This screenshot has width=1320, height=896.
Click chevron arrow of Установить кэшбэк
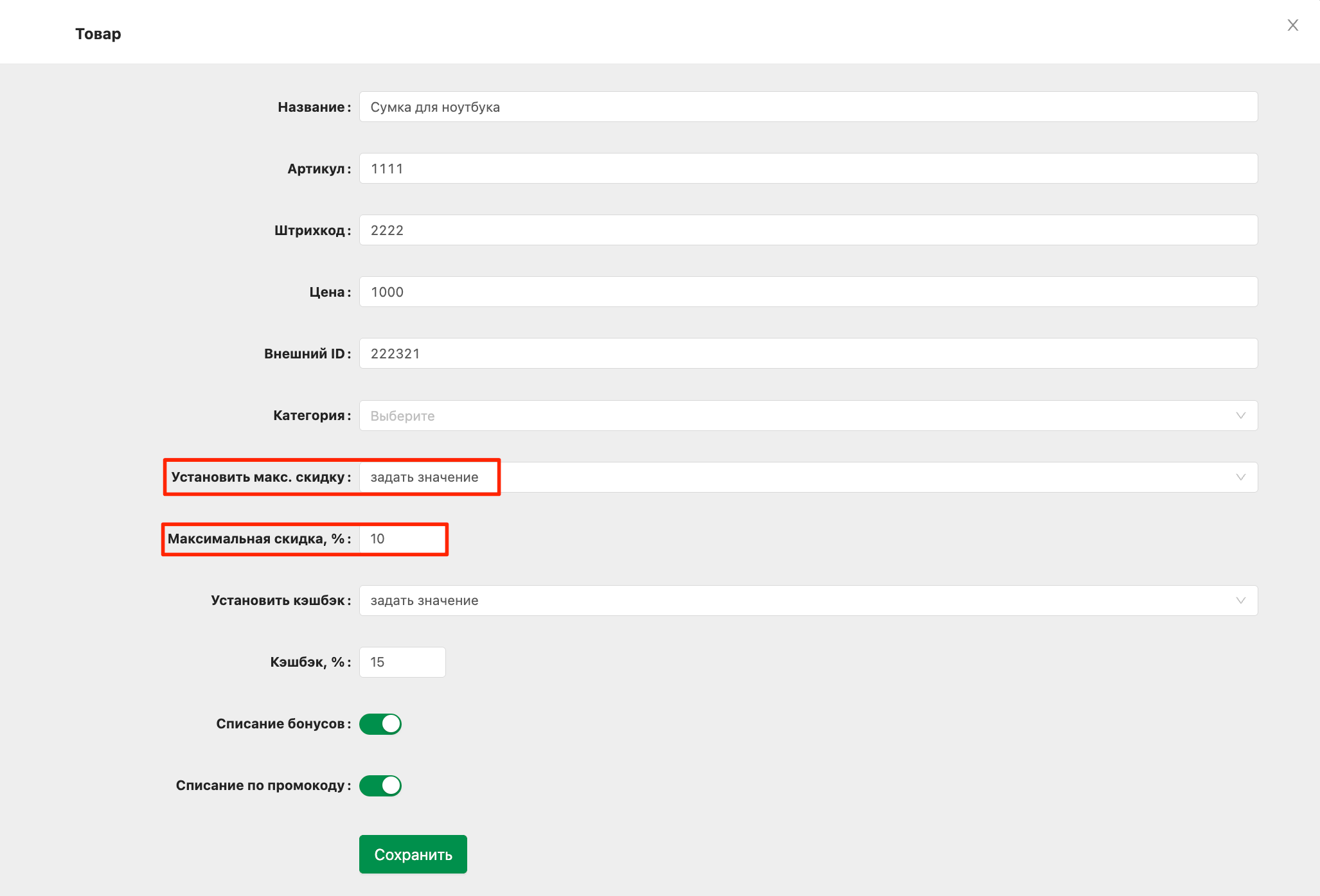click(1240, 601)
